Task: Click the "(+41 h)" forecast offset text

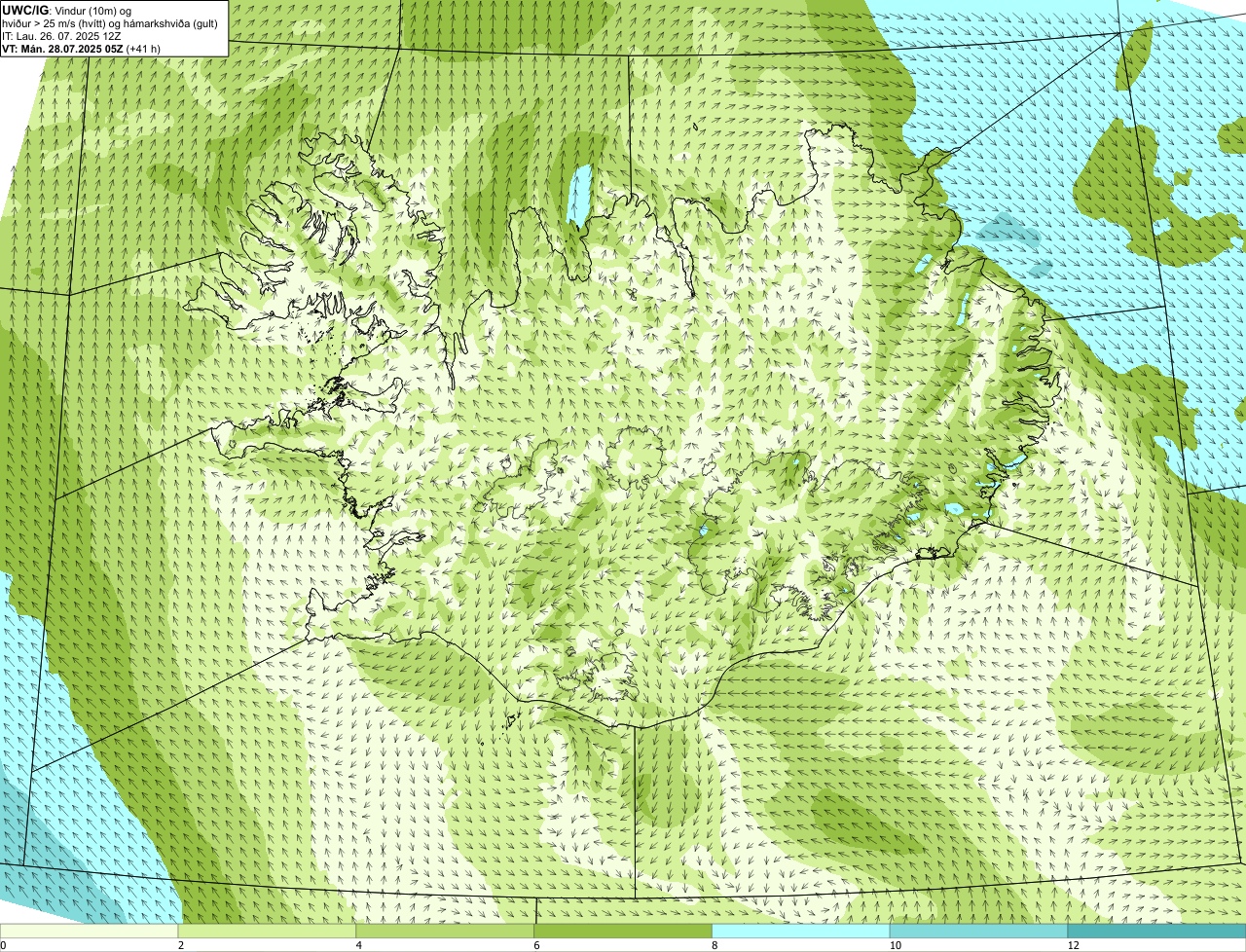Action: point(143,48)
